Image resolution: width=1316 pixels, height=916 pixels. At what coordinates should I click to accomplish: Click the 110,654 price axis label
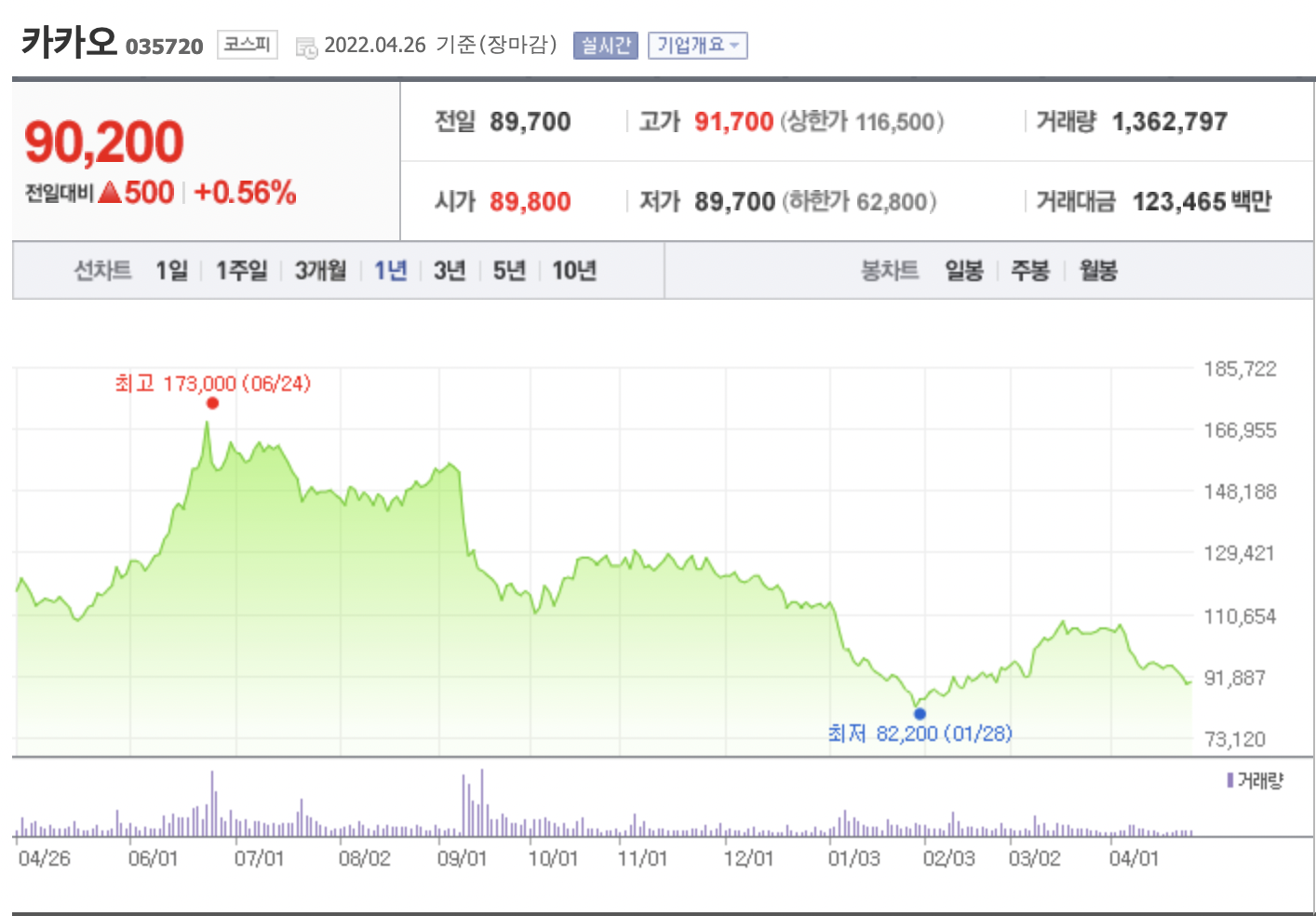[x=1240, y=616]
